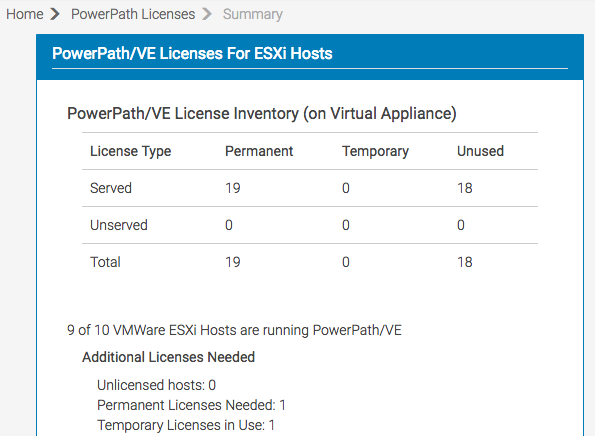Click the Served permanent count 19
This screenshot has height=436, width=595.
[233, 188]
